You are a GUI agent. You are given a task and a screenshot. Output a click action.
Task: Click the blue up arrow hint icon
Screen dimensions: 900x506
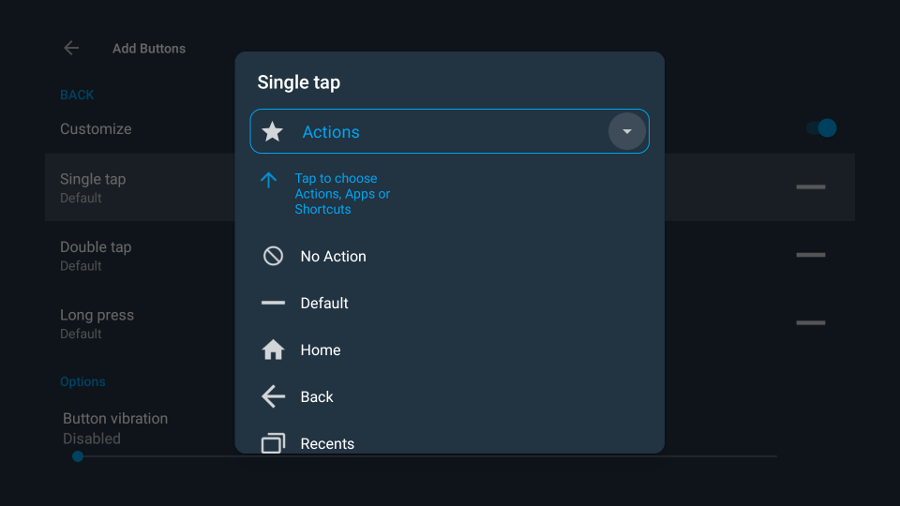coord(269,180)
